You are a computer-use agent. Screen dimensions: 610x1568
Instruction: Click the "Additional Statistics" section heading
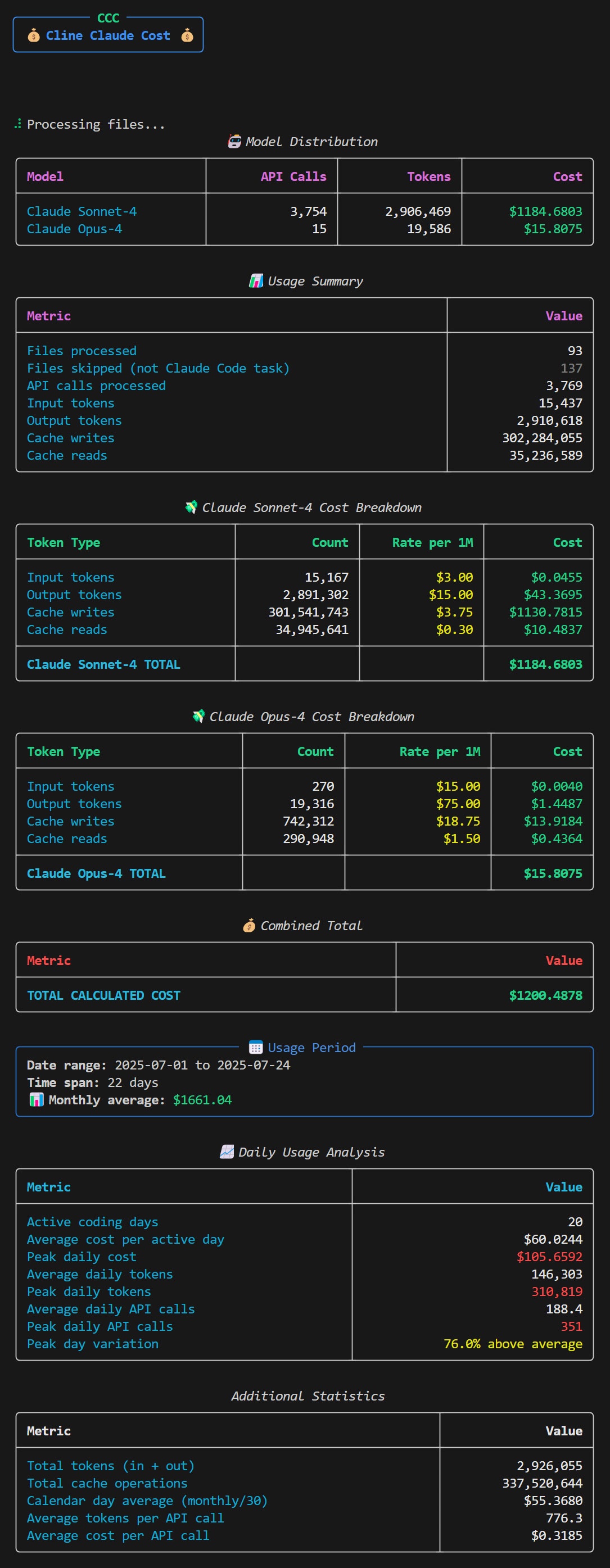[x=308, y=1395]
